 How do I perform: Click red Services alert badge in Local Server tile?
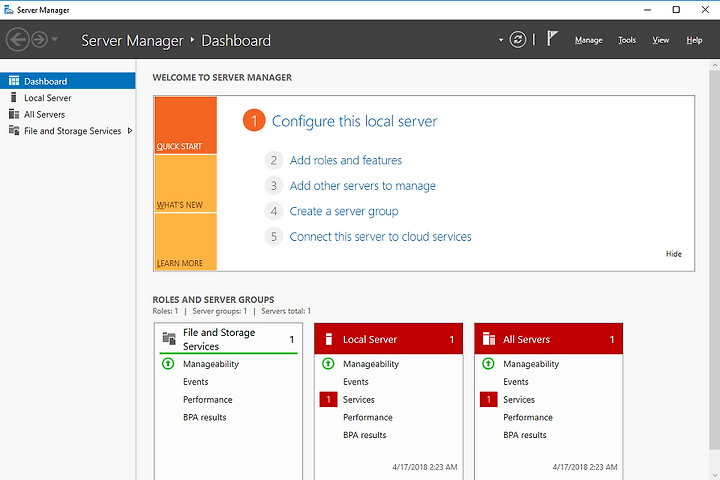pos(328,400)
